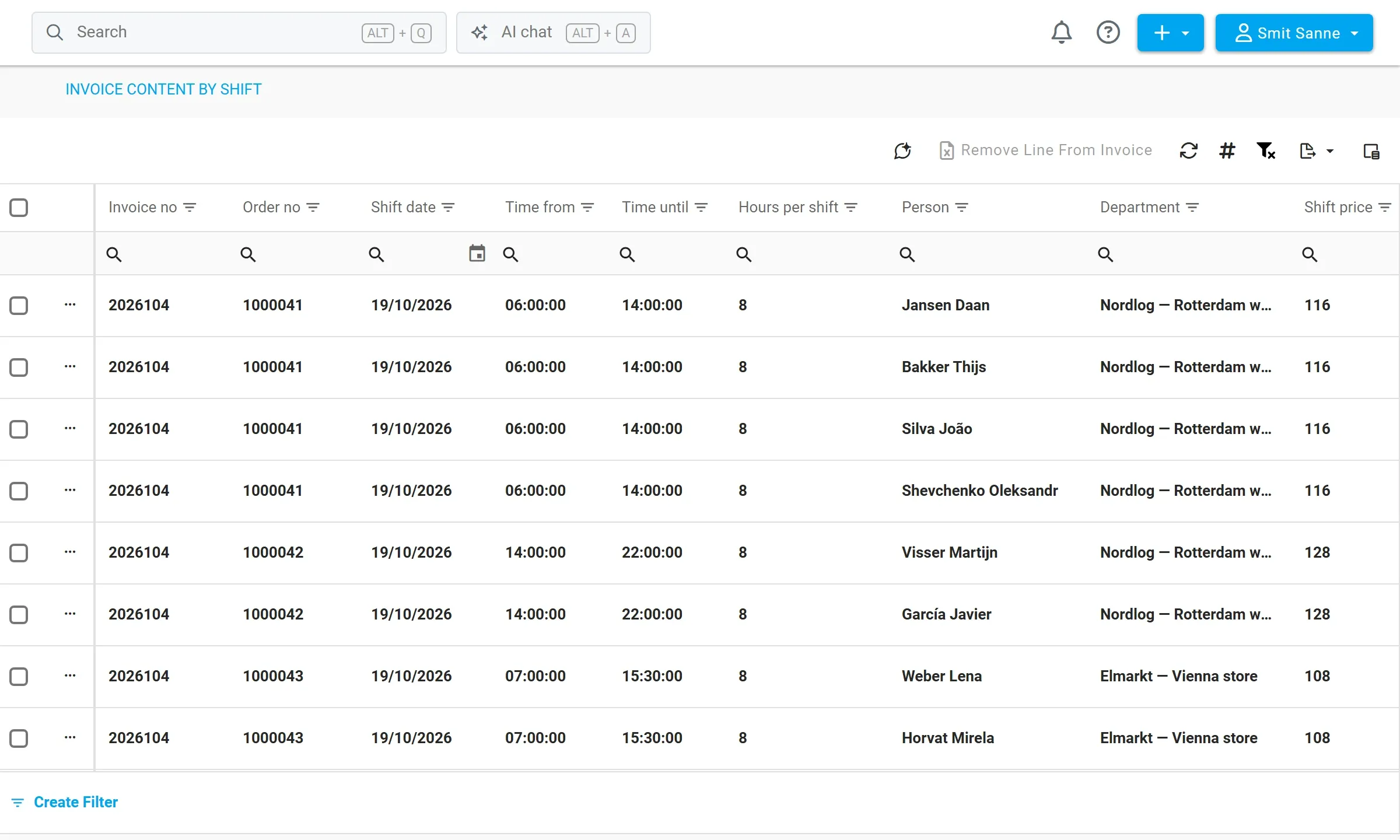Click the Create Filter link

(65, 802)
